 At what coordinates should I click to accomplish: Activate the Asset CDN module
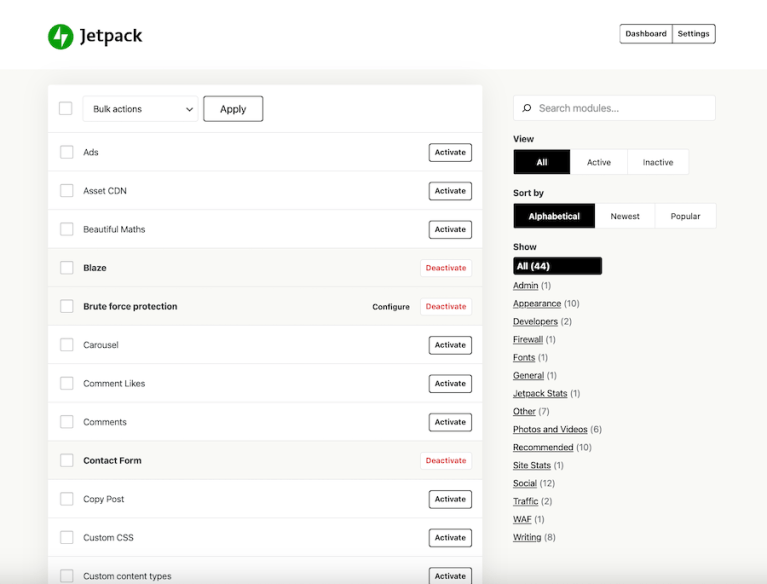[450, 191]
